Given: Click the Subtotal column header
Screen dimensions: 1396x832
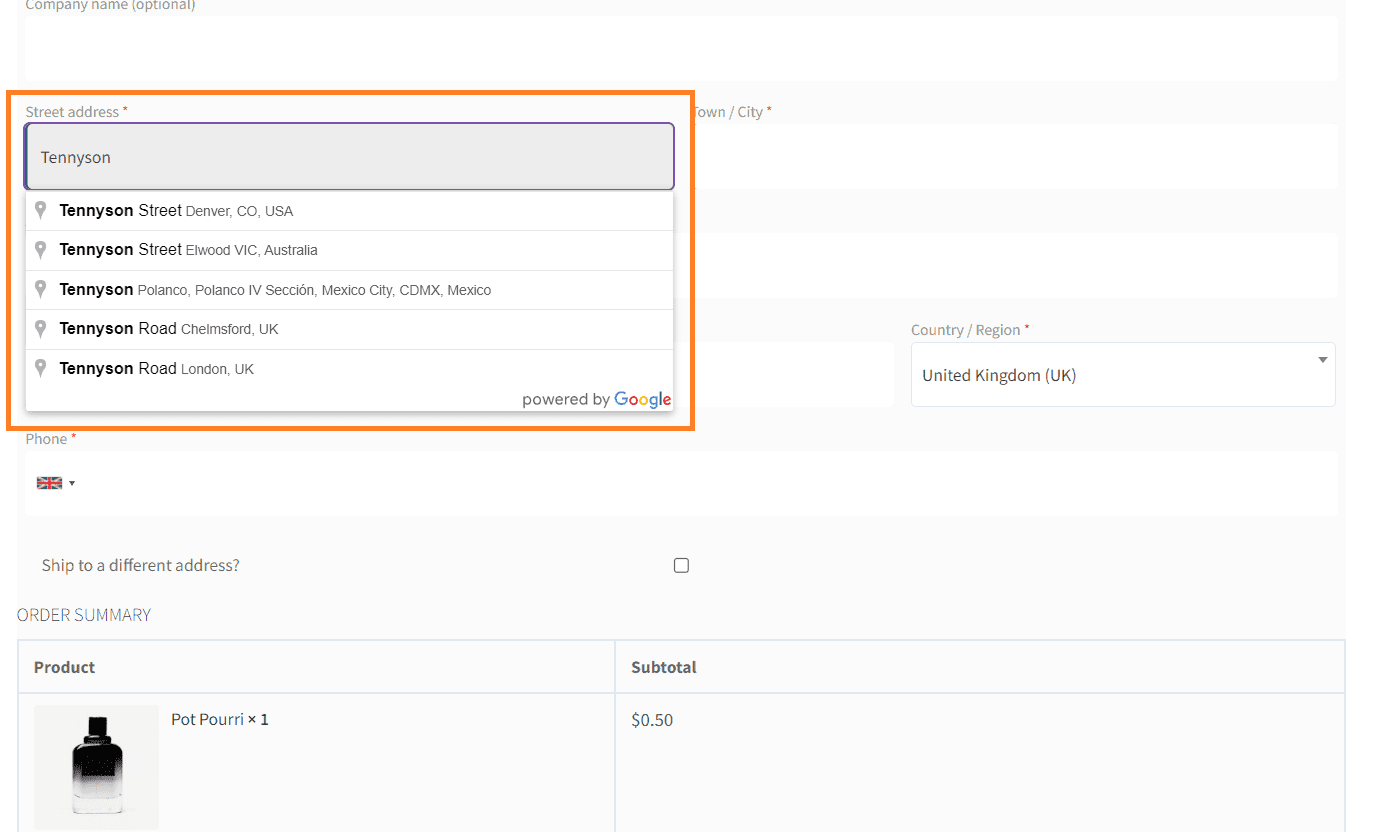Looking at the screenshot, I should click(x=663, y=667).
